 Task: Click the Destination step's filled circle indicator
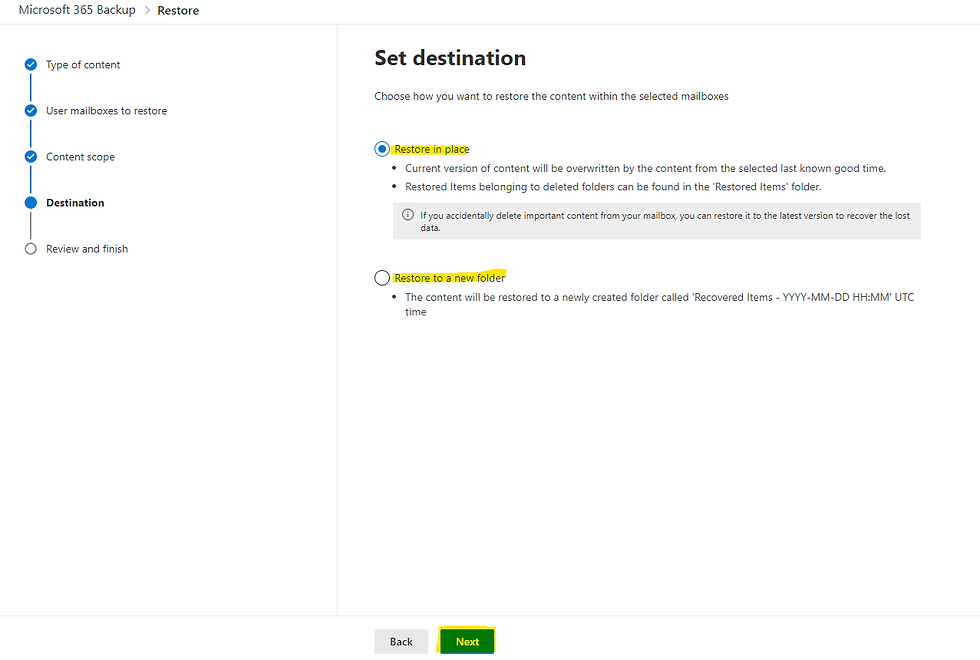(x=31, y=203)
